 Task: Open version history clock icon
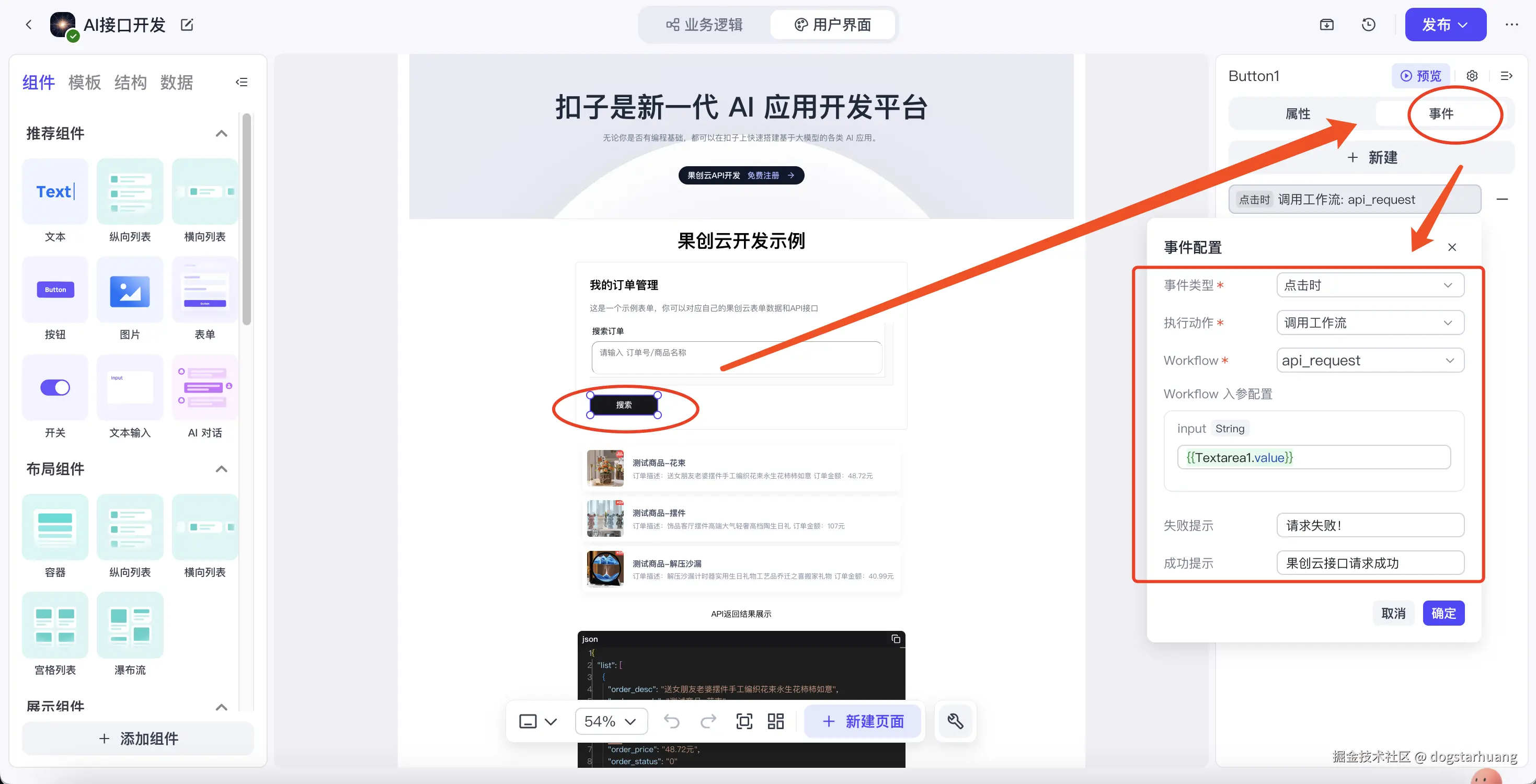point(1369,25)
